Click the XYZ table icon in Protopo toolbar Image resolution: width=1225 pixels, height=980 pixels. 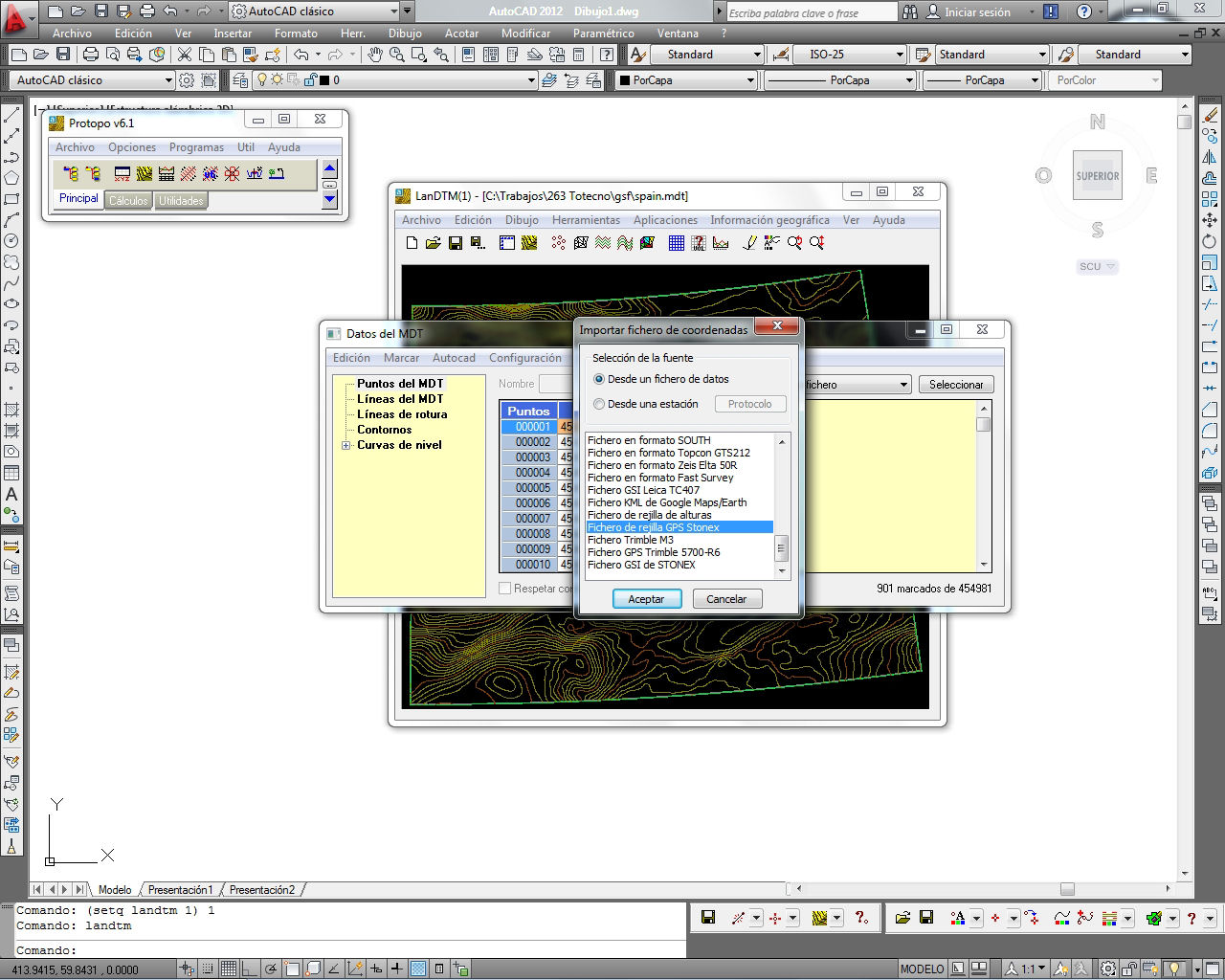click(x=122, y=173)
